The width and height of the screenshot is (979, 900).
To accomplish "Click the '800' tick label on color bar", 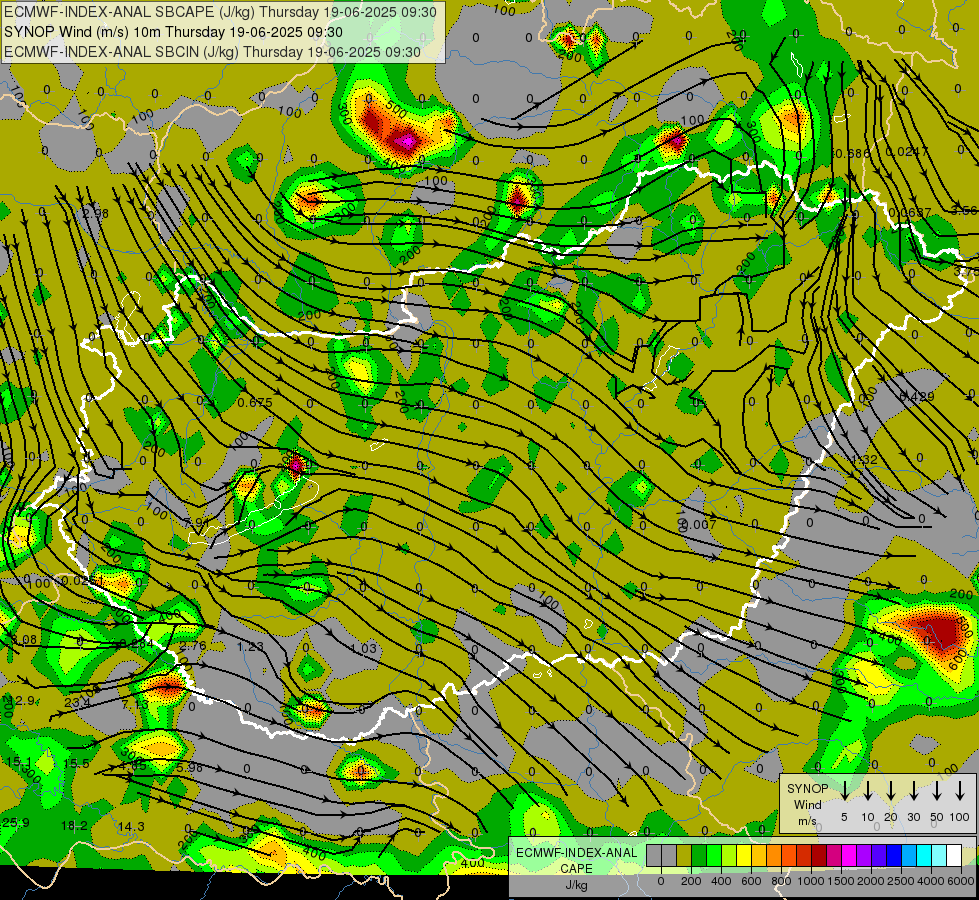I will tap(781, 881).
